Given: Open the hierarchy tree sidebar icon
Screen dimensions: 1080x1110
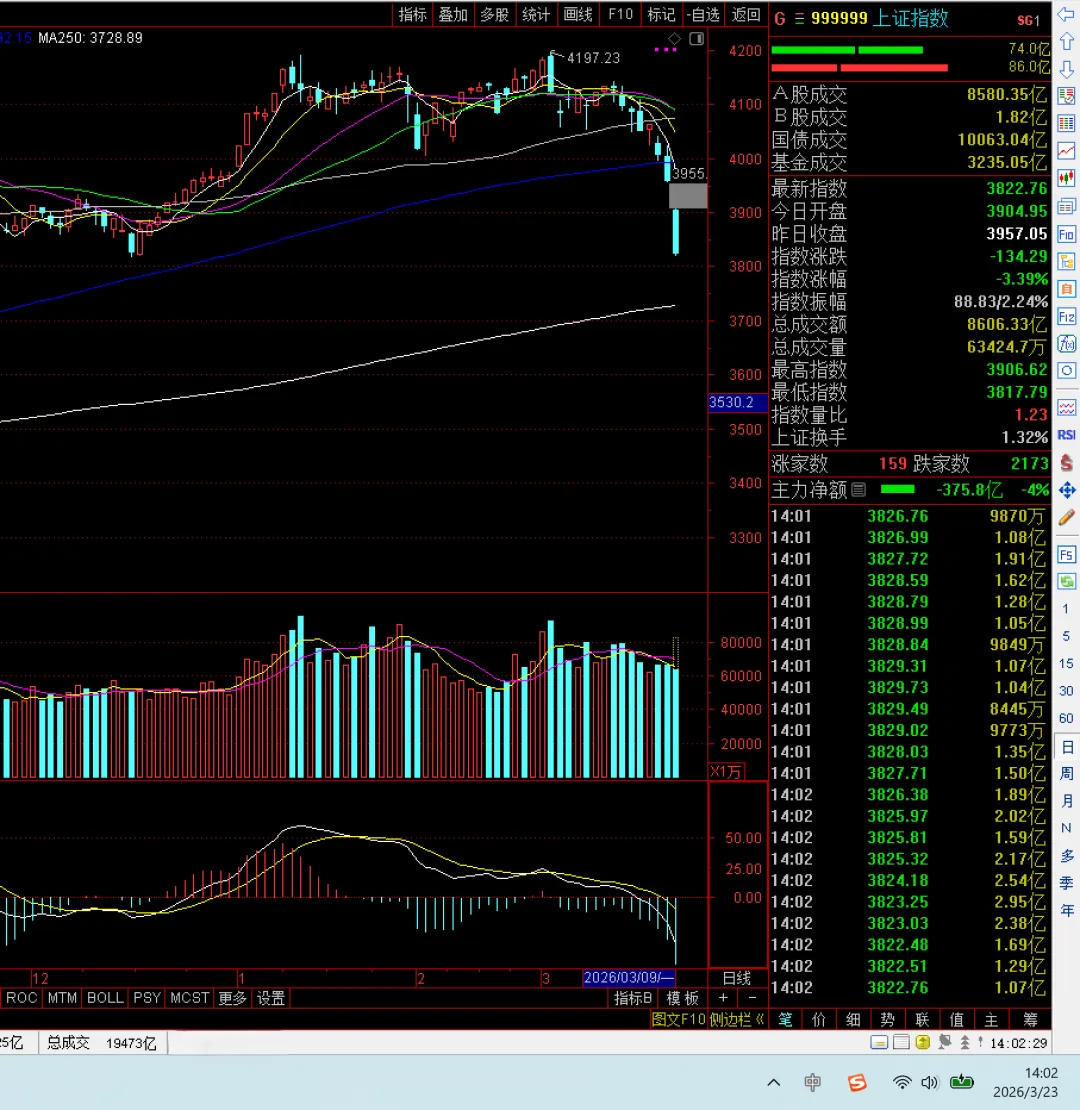Looking at the screenshot, I should click(1066, 261).
